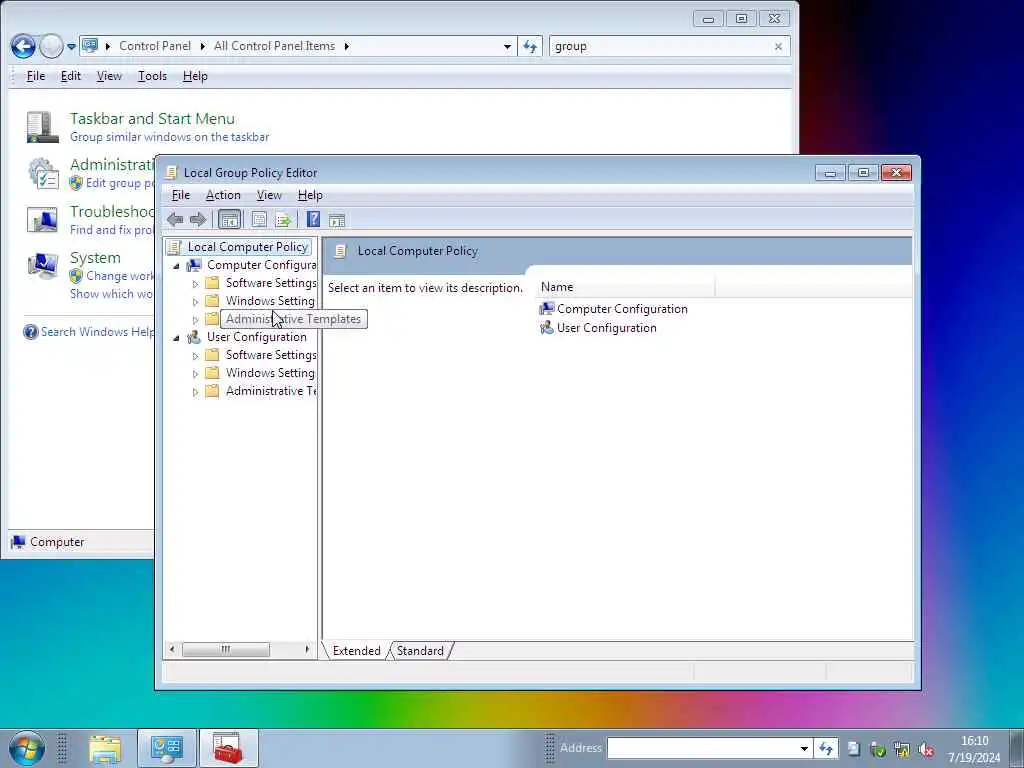This screenshot has width=1024, height=768.
Task: Open Edit menu in Control Panel window
Action: pos(71,76)
